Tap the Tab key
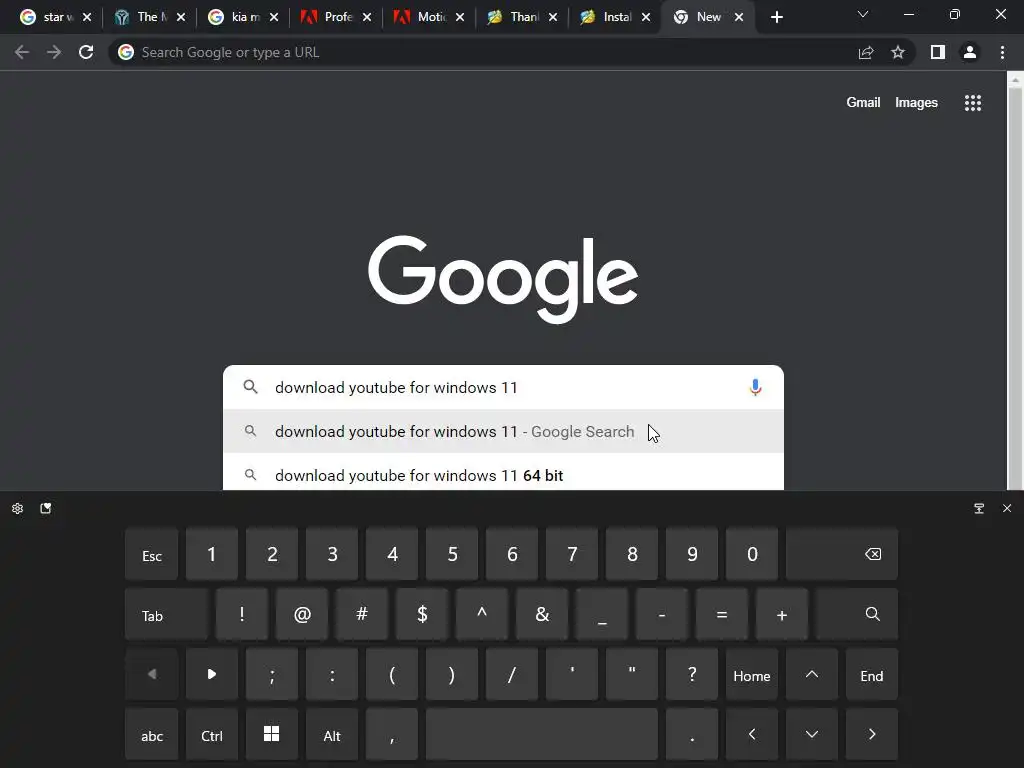 tap(167, 615)
